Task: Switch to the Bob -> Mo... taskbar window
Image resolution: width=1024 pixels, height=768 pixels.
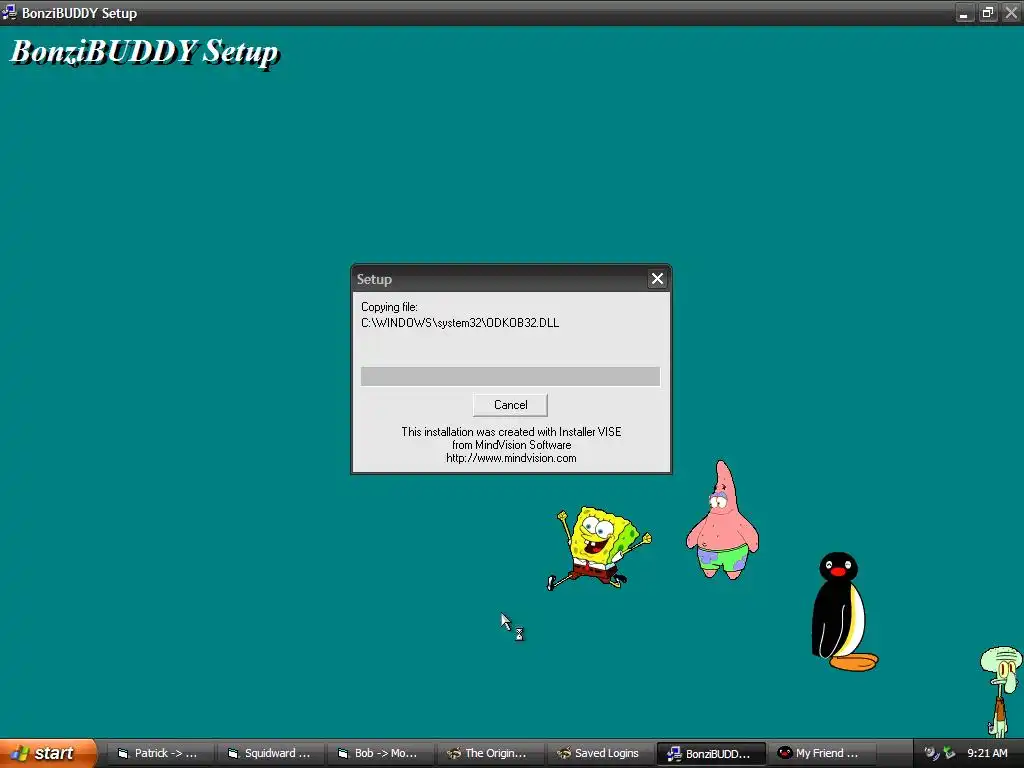Action: (x=379, y=753)
